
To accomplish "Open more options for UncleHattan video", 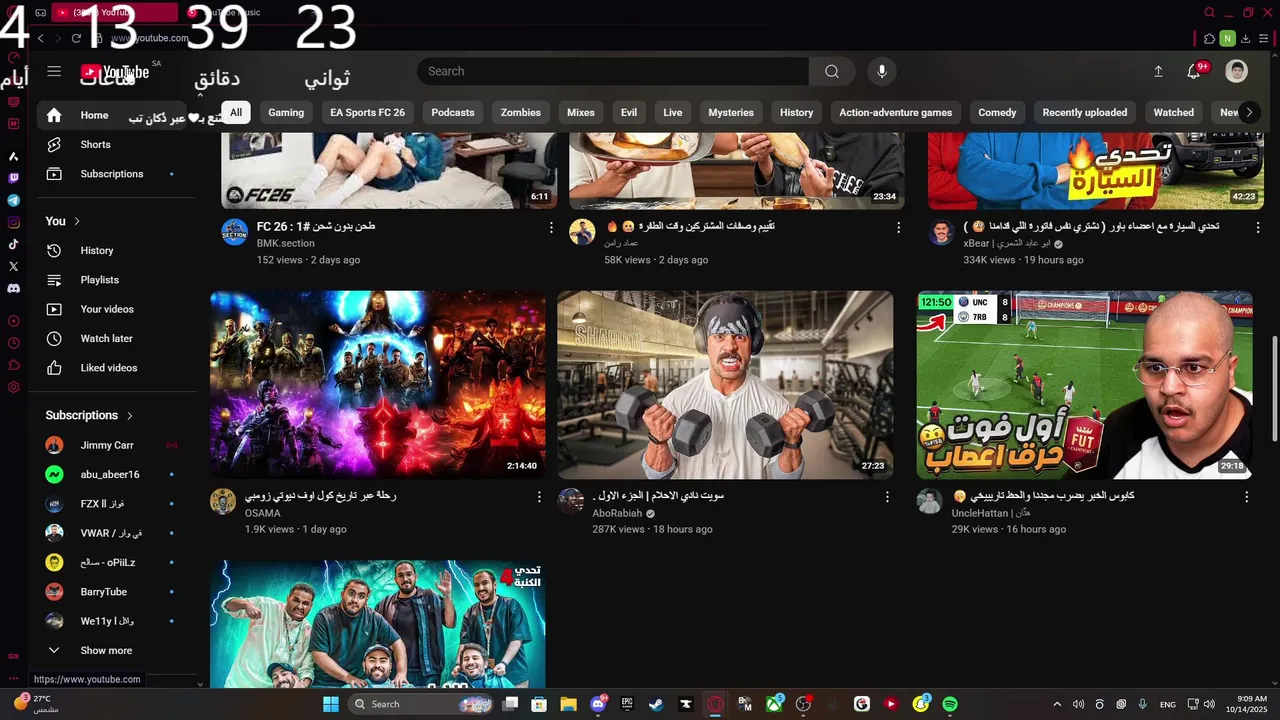I will [1246, 497].
